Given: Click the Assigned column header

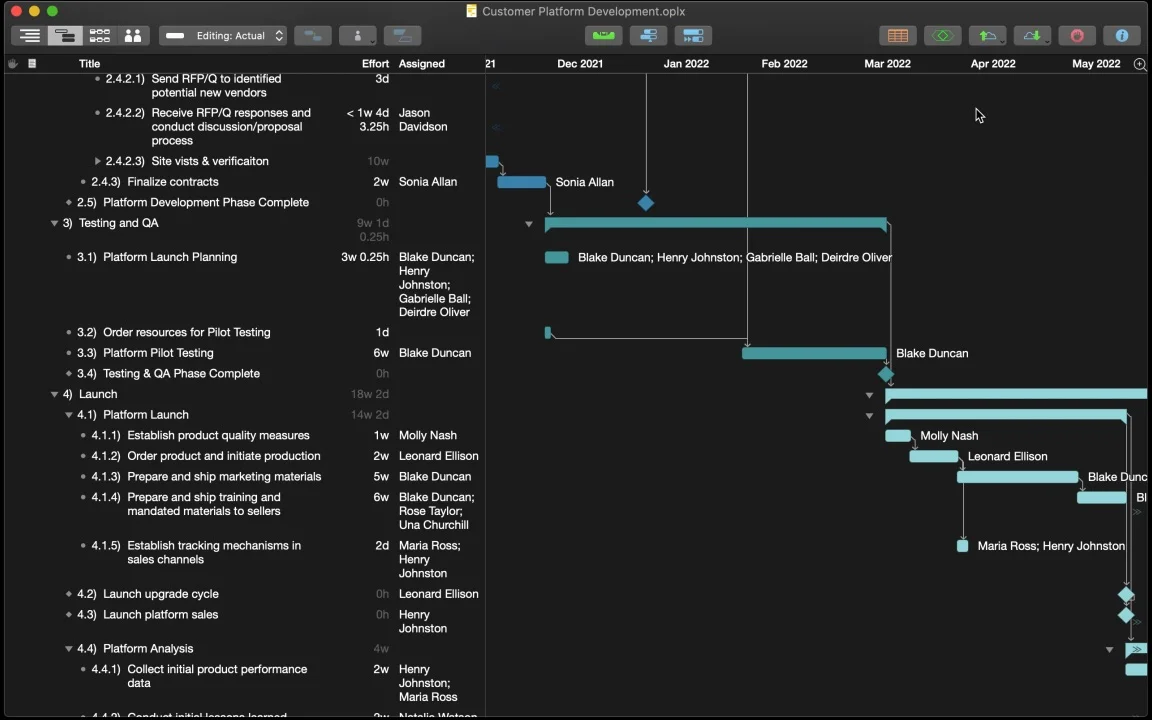Looking at the screenshot, I should 422,64.
